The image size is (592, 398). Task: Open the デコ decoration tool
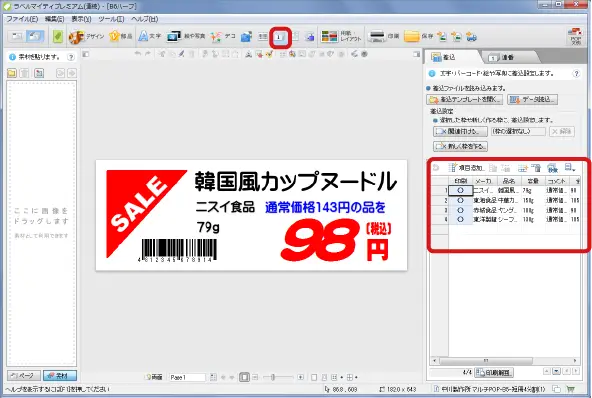223,37
